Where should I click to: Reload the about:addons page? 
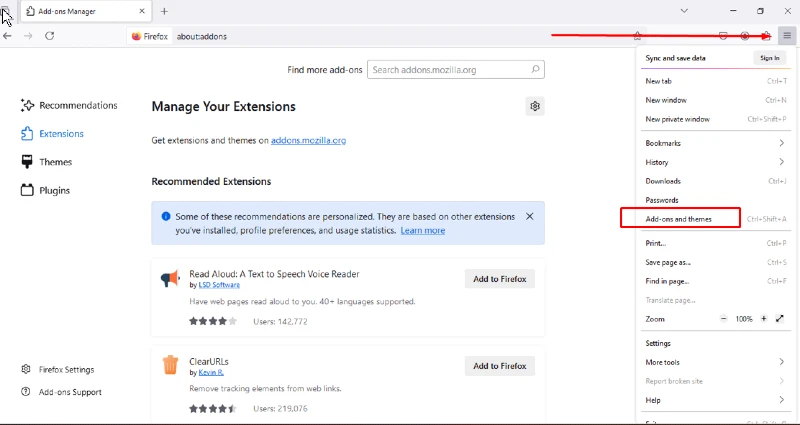click(x=49, y=36)
